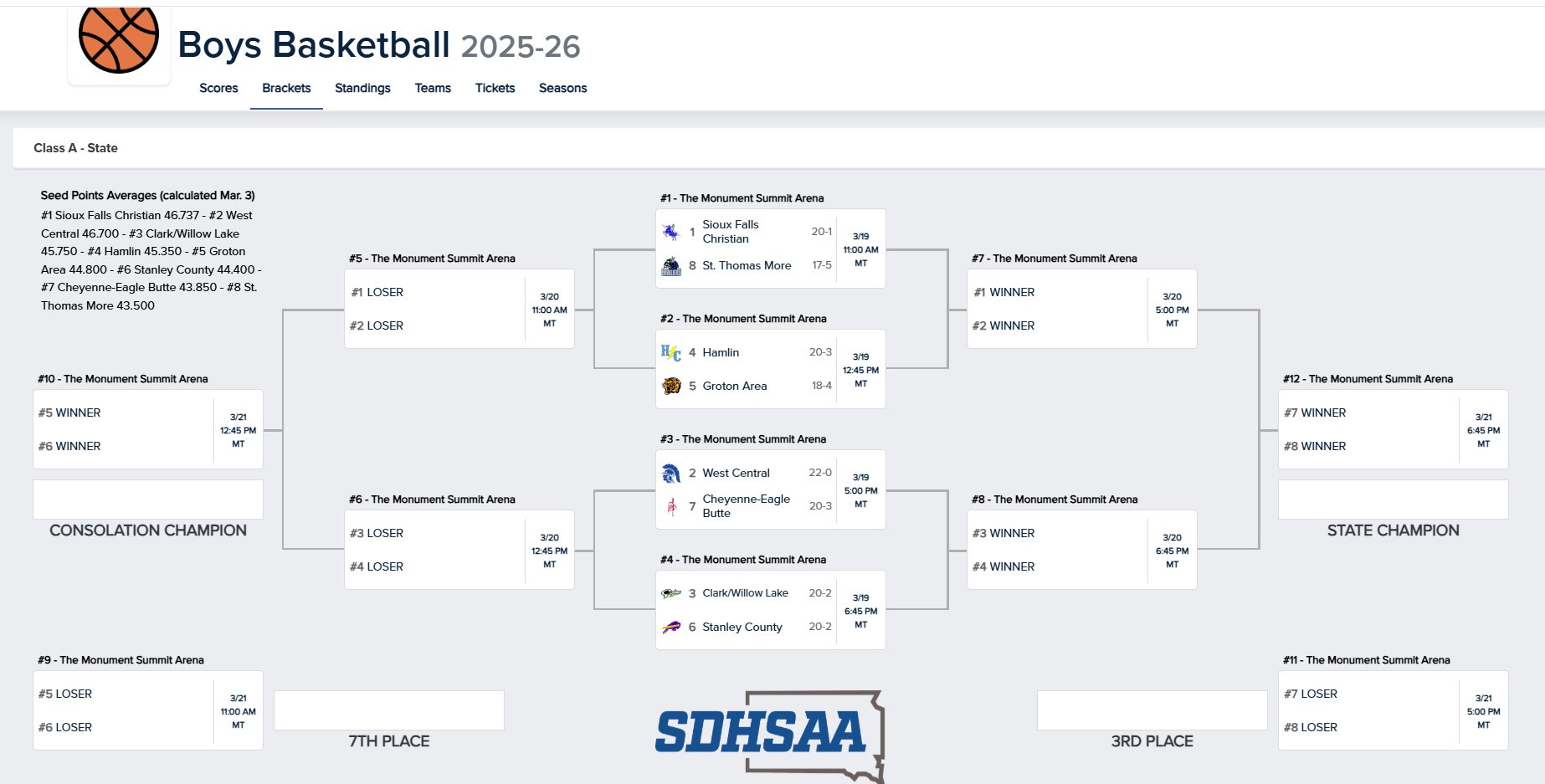Switch to the Standings tab

coord(362,88)
